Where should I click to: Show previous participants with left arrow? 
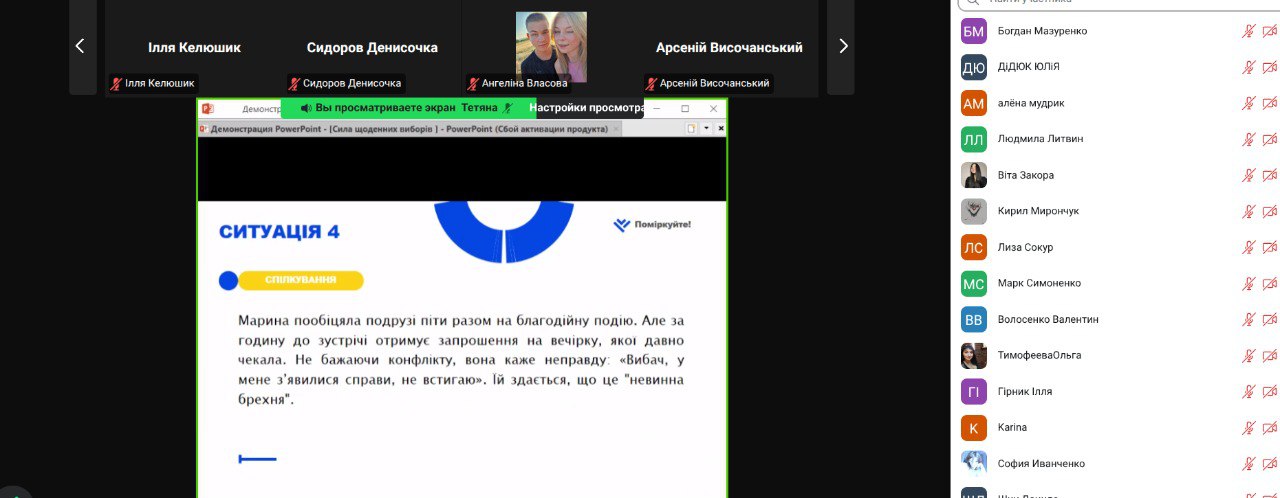point(81,46)
